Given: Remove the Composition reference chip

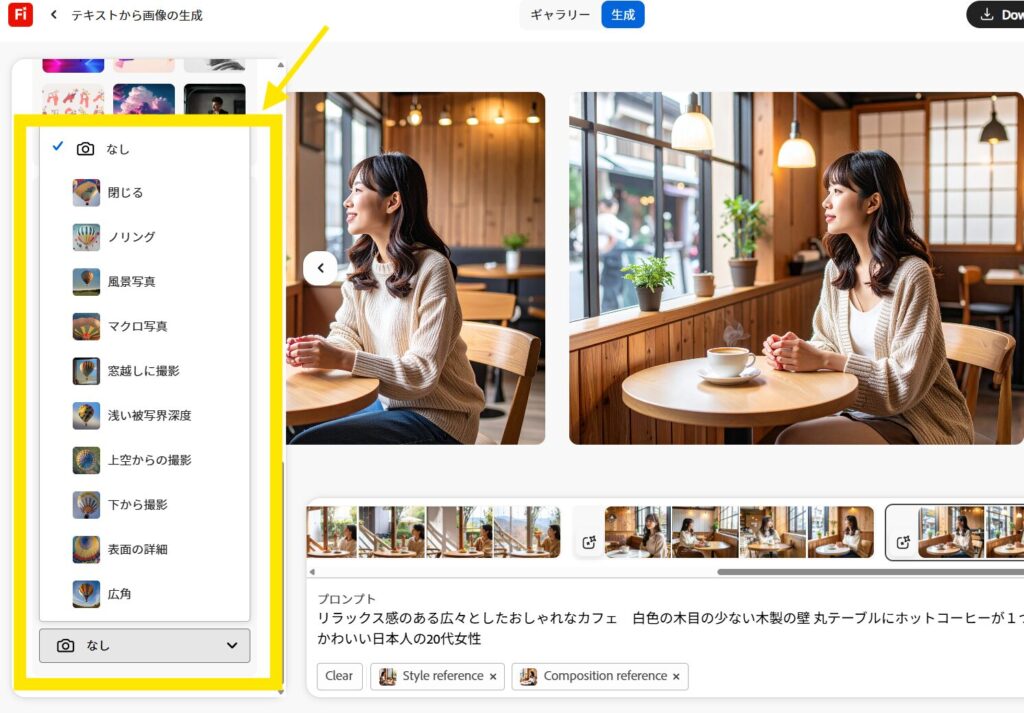Looking at the screenshot, I should pyautogui.click(x=676, y=676).
